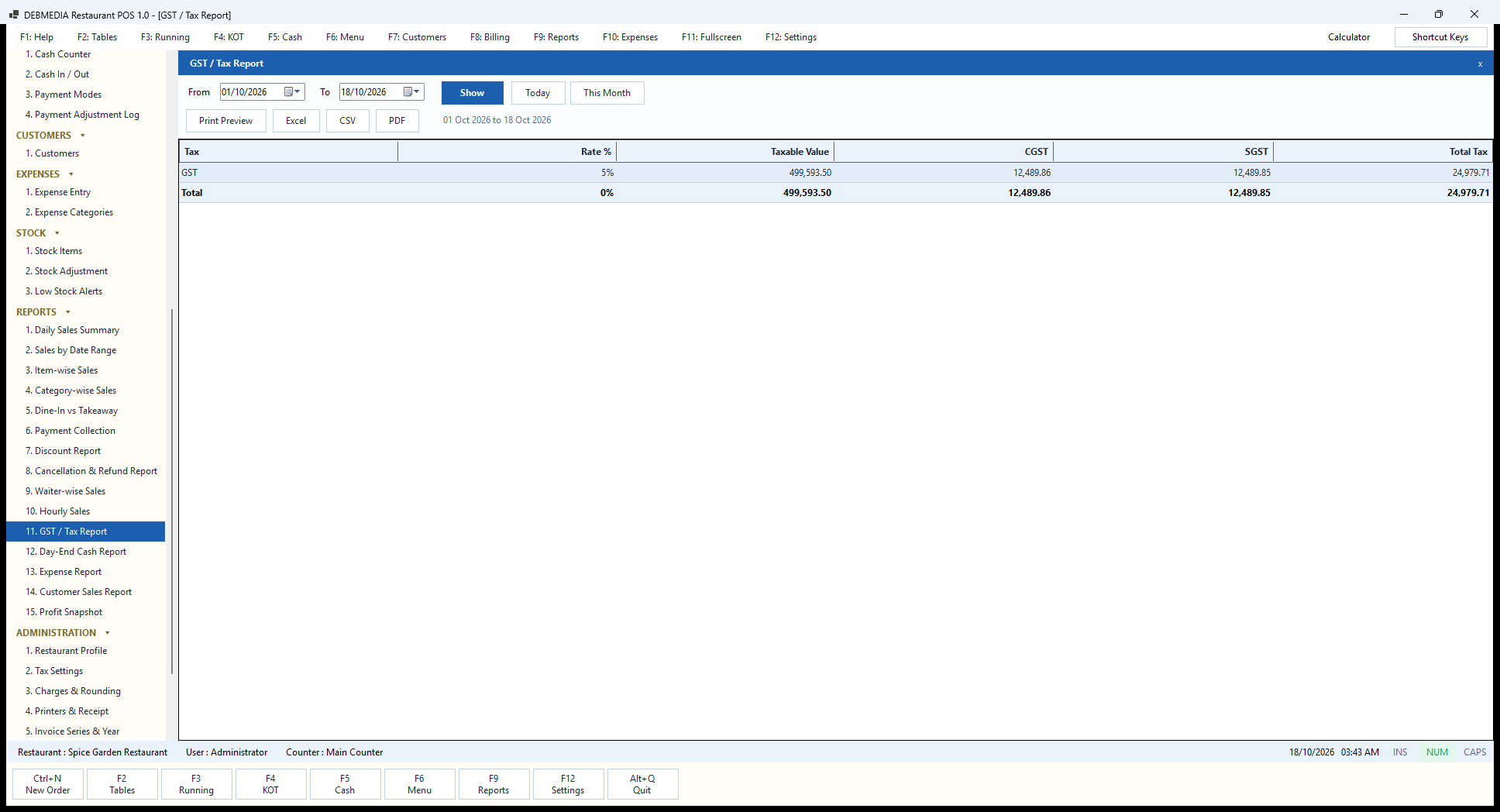This screenshot has height=812, width=1500.
Task: Collapse the REPORTS section arrow
Action: tap(68, 312)
